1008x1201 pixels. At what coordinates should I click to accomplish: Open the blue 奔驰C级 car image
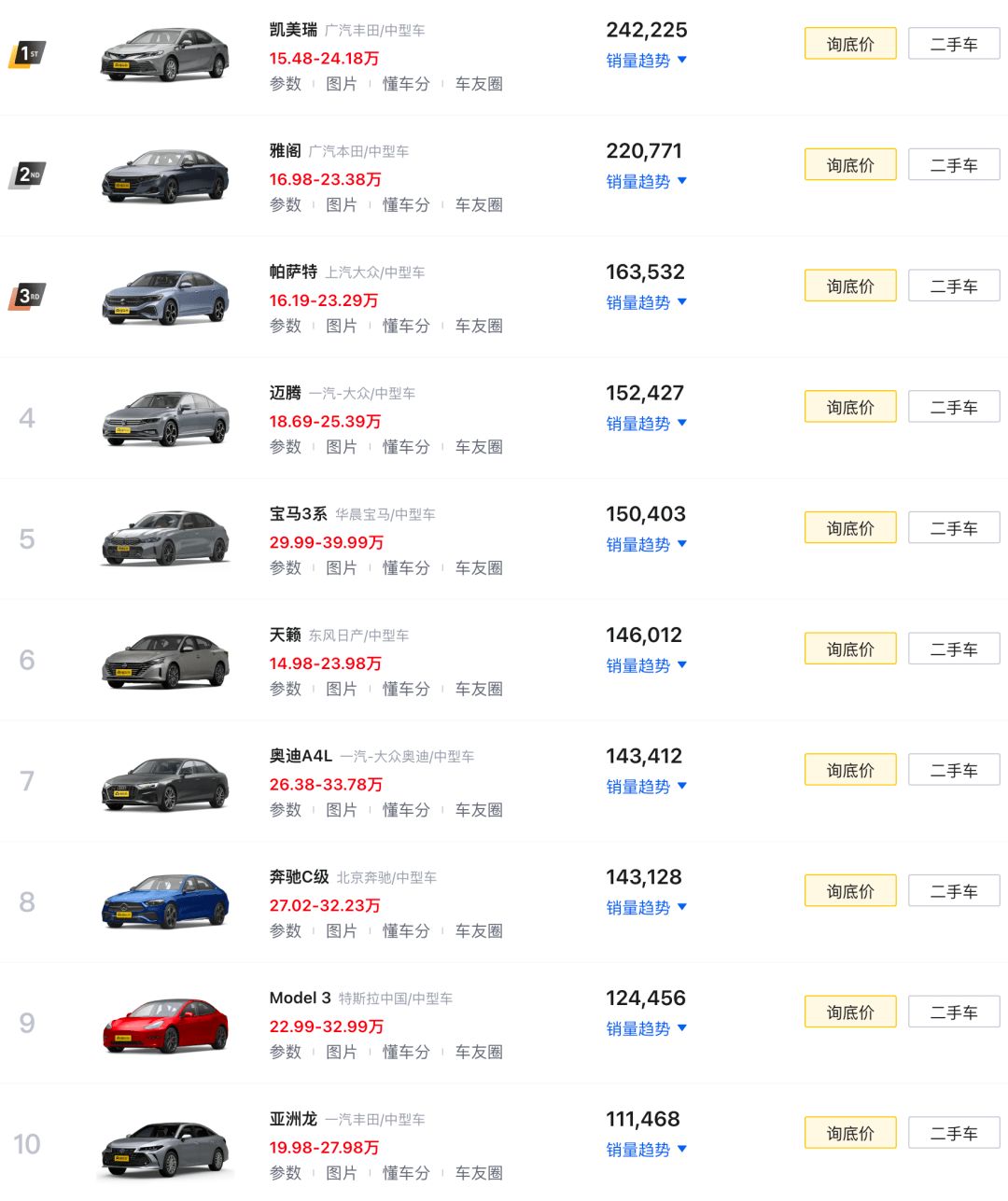(165, 902)
